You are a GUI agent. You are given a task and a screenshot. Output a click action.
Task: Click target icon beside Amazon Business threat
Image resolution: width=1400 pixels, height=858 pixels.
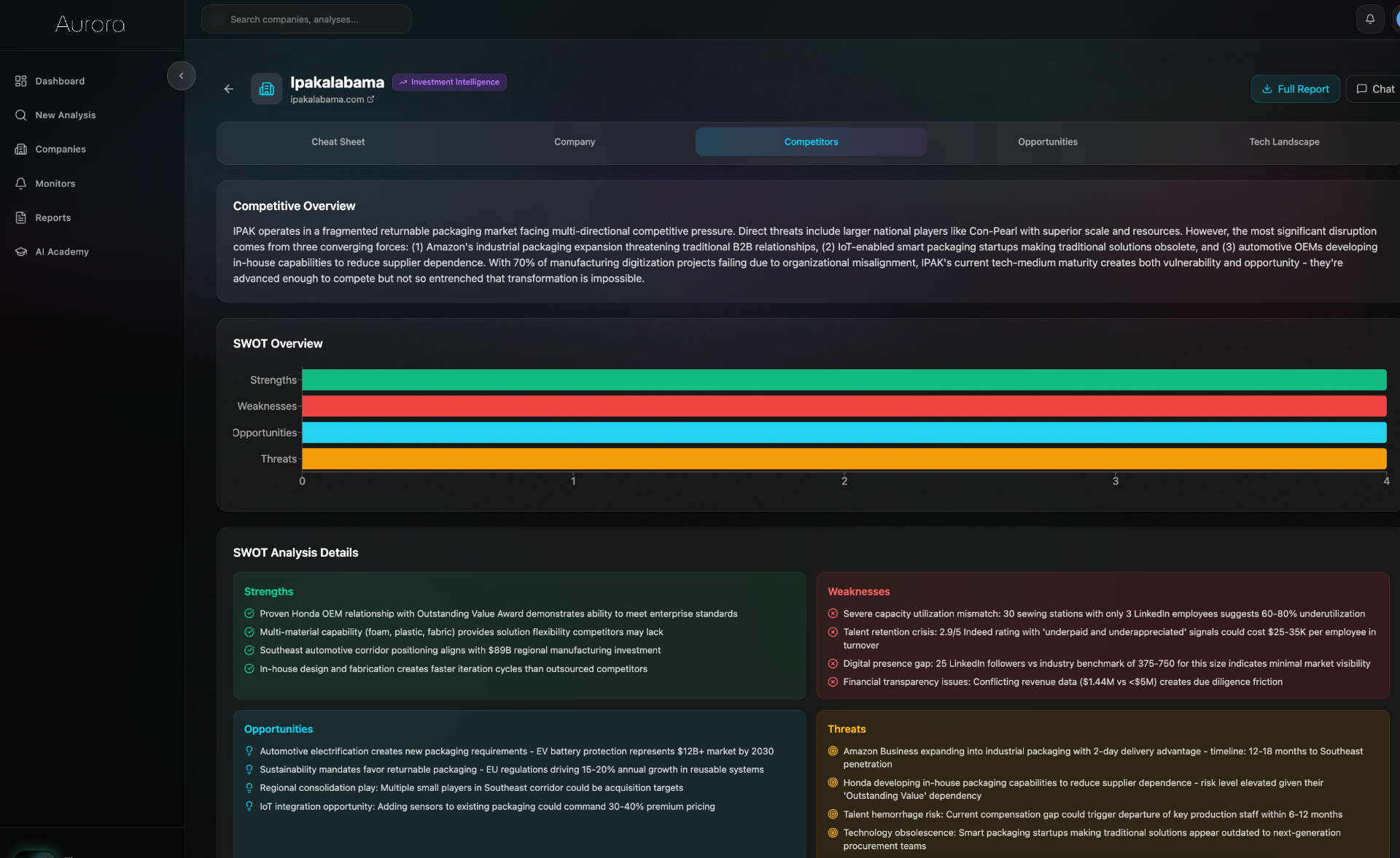833,751
